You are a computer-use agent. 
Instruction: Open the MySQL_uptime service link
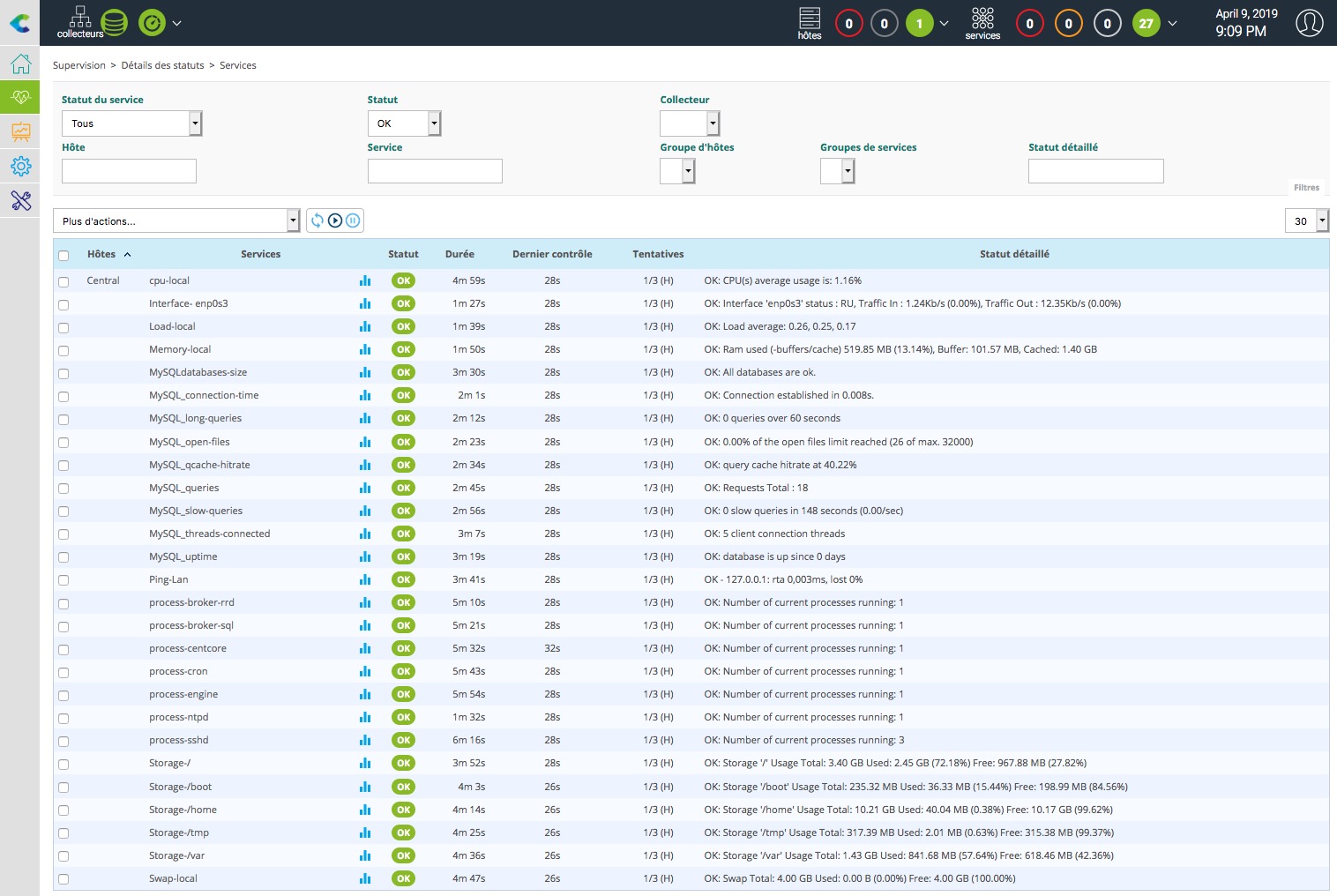tap(183, 556)
